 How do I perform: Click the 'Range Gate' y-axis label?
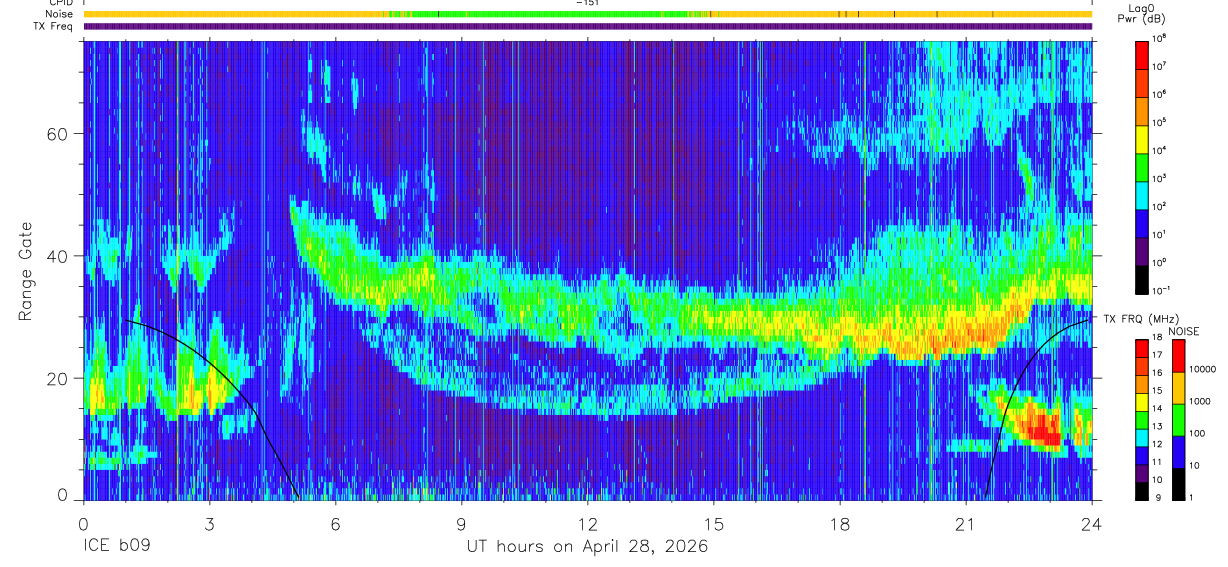coord(26,271)
